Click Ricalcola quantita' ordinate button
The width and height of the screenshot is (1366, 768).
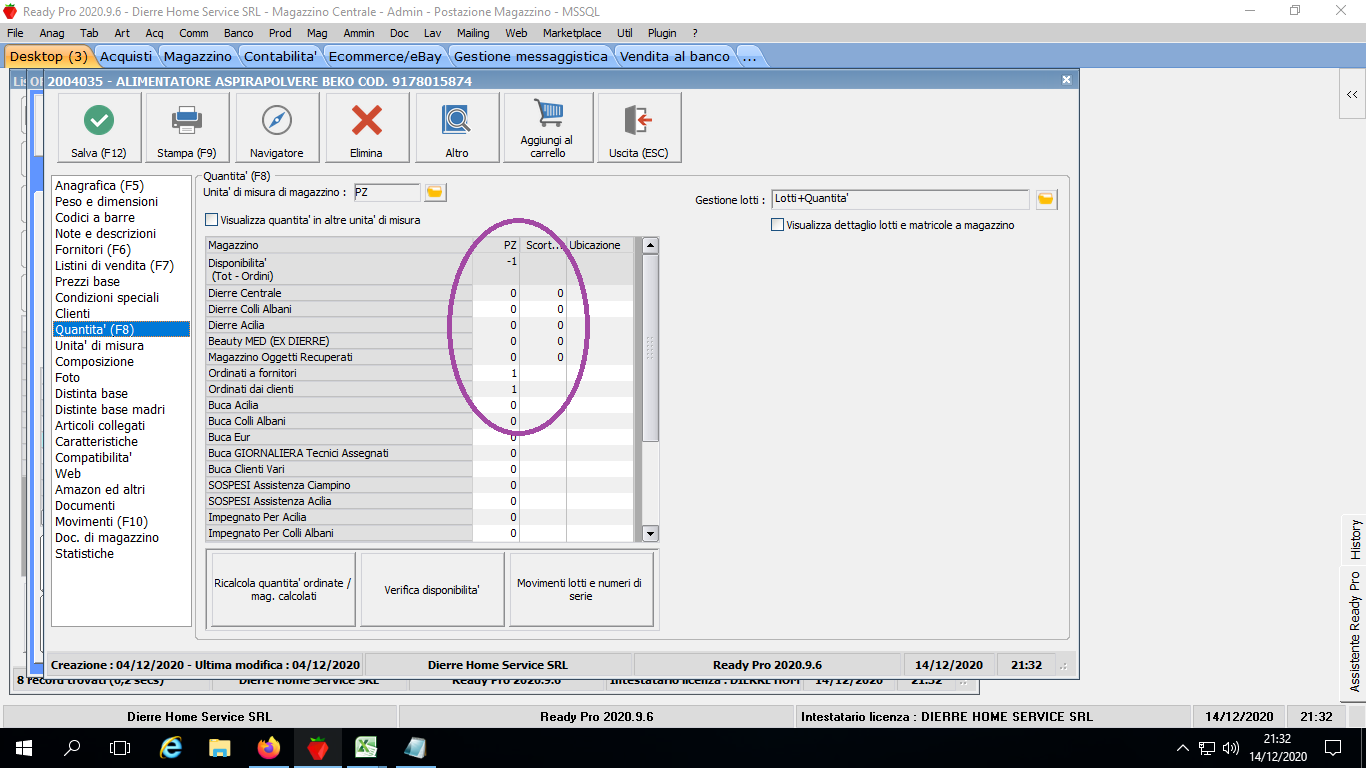tap(283, 589)
